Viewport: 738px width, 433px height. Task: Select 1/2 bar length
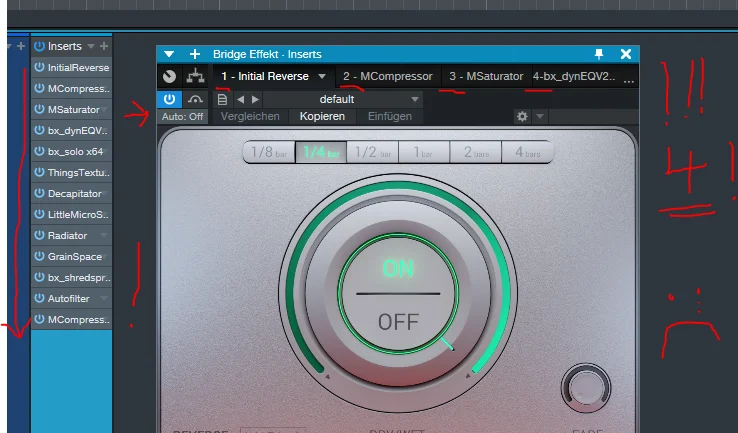pyautogui.click(x=373, y=152)
